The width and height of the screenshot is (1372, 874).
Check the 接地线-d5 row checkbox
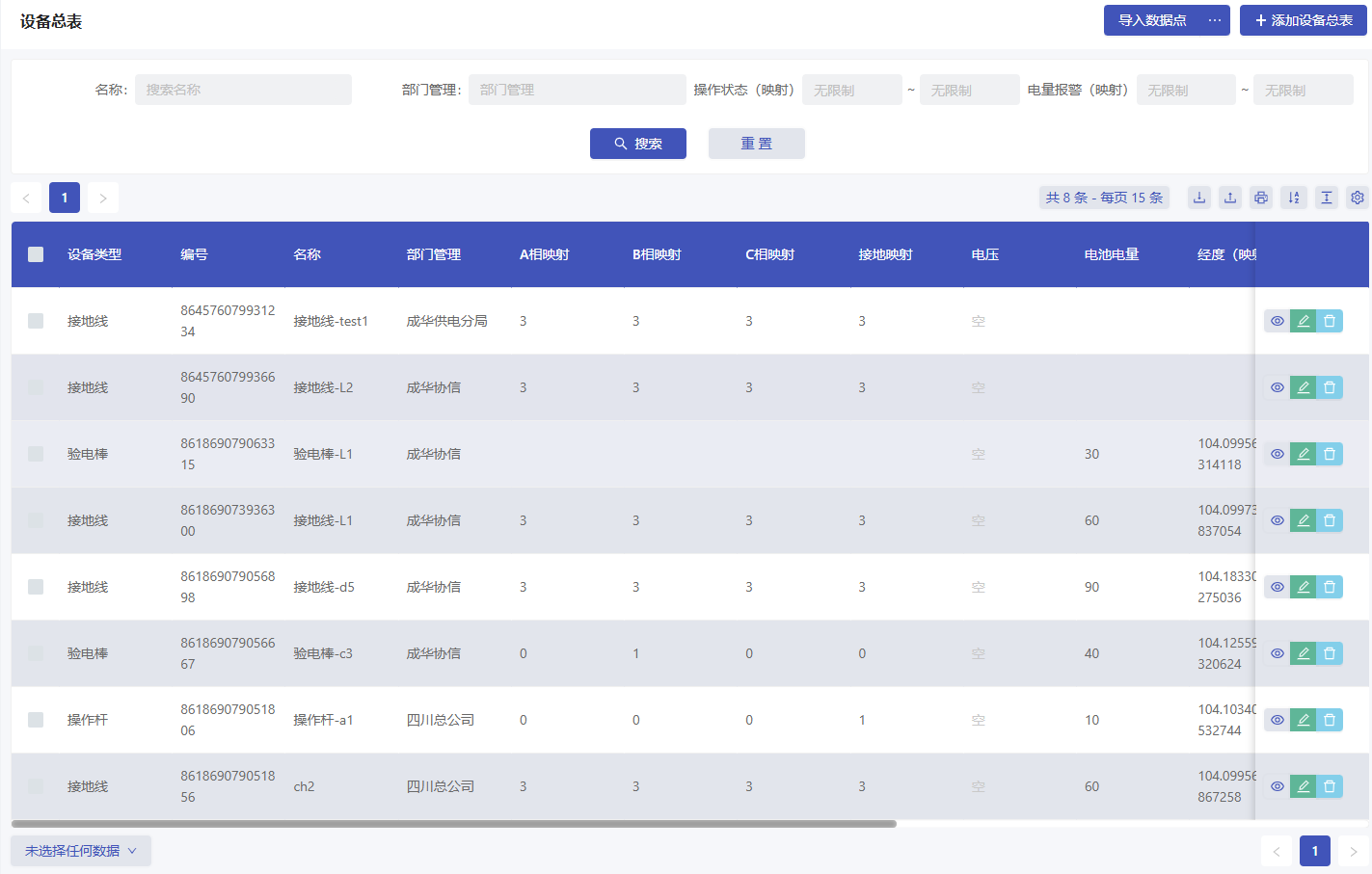click(x=36, y=587)
